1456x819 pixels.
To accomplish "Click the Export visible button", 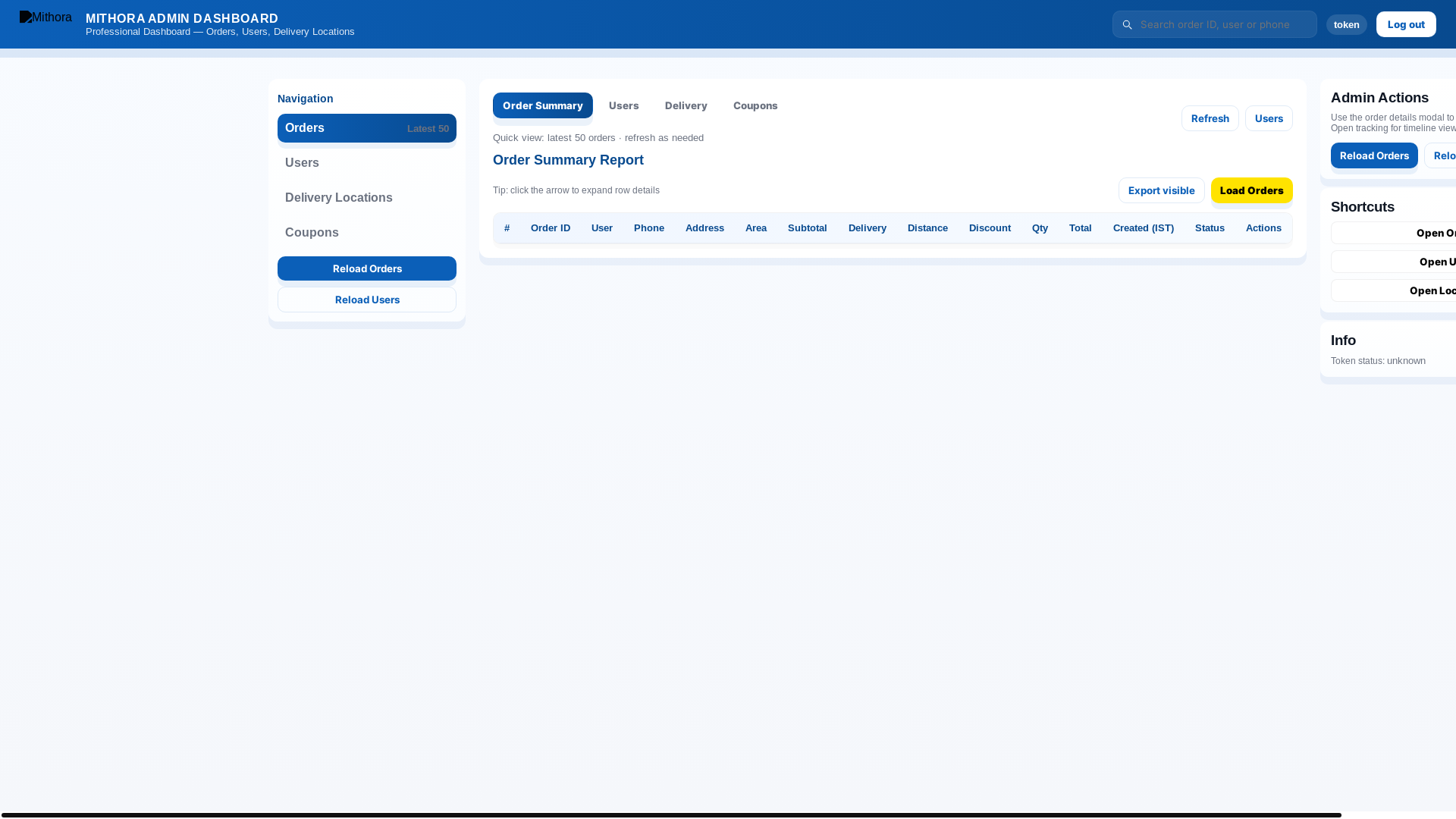I will 1161,190.
